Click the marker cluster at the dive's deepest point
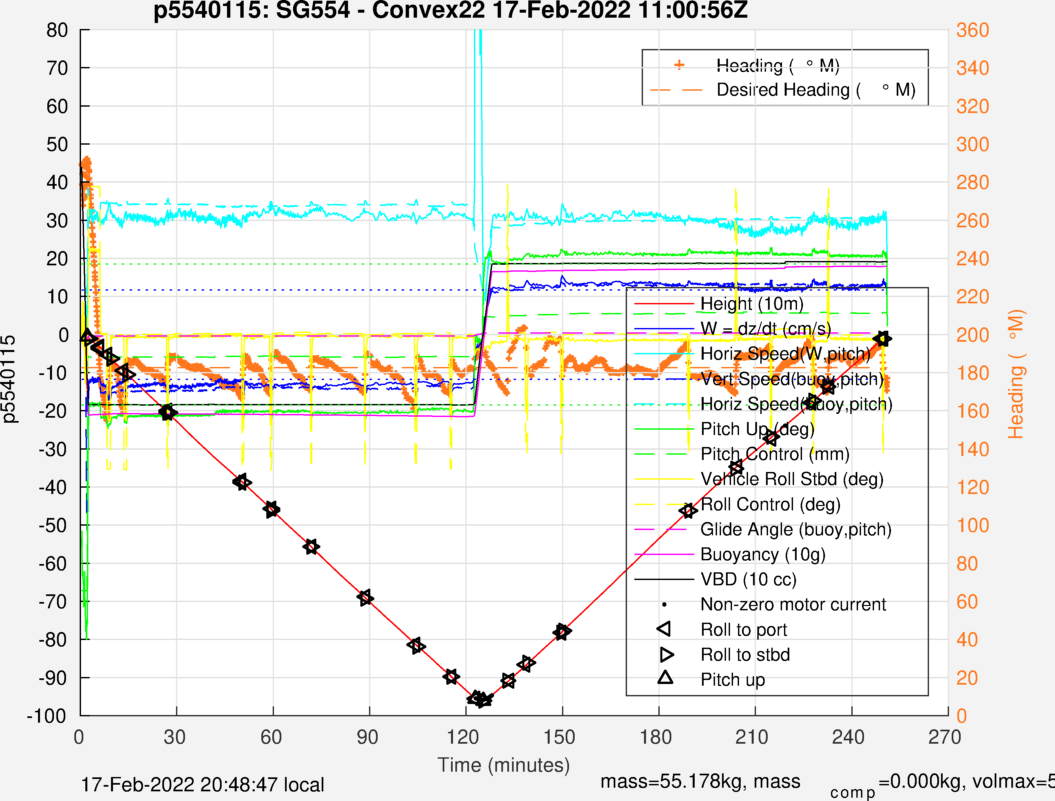Viewport: 1055px width, 801px height. click(x=481, y=700)
